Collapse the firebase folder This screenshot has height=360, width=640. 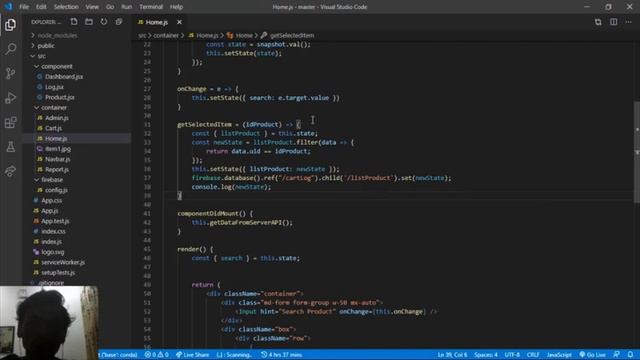(52, 180)
